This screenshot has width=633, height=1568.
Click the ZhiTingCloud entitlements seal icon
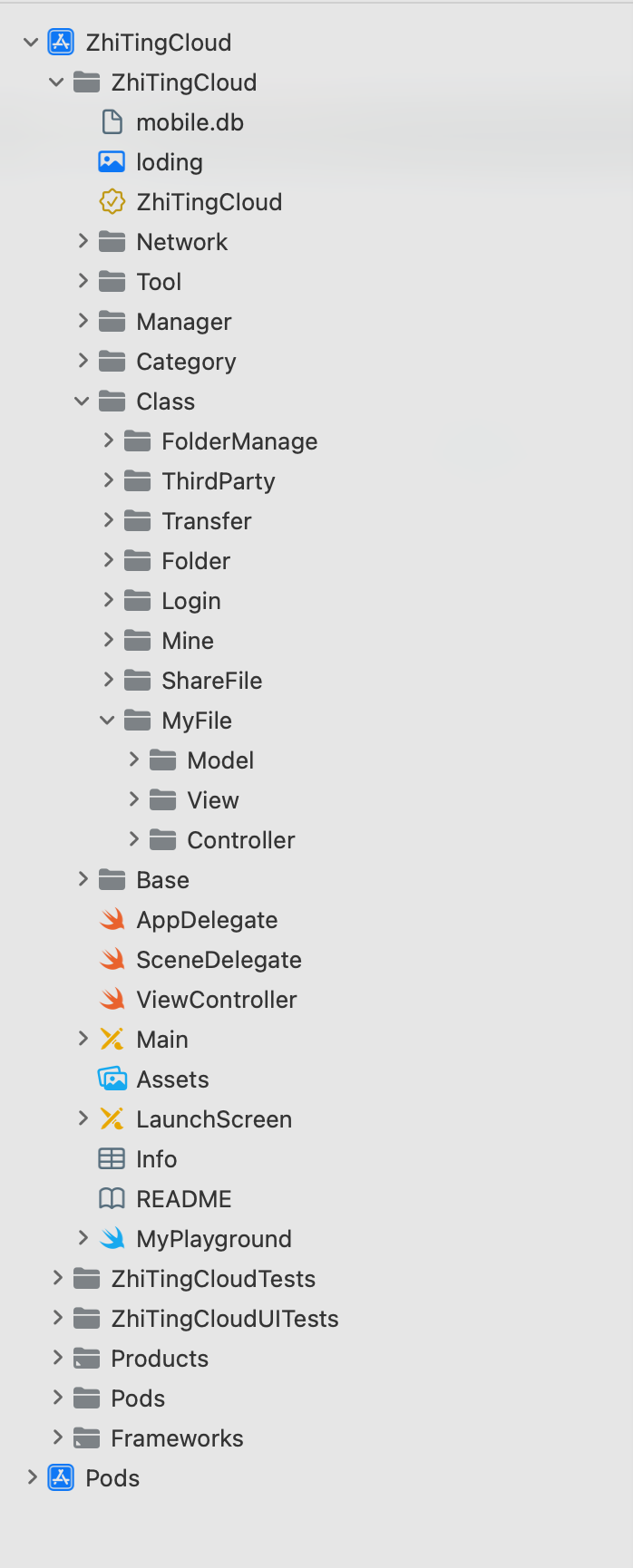click(x=112, y=202)
